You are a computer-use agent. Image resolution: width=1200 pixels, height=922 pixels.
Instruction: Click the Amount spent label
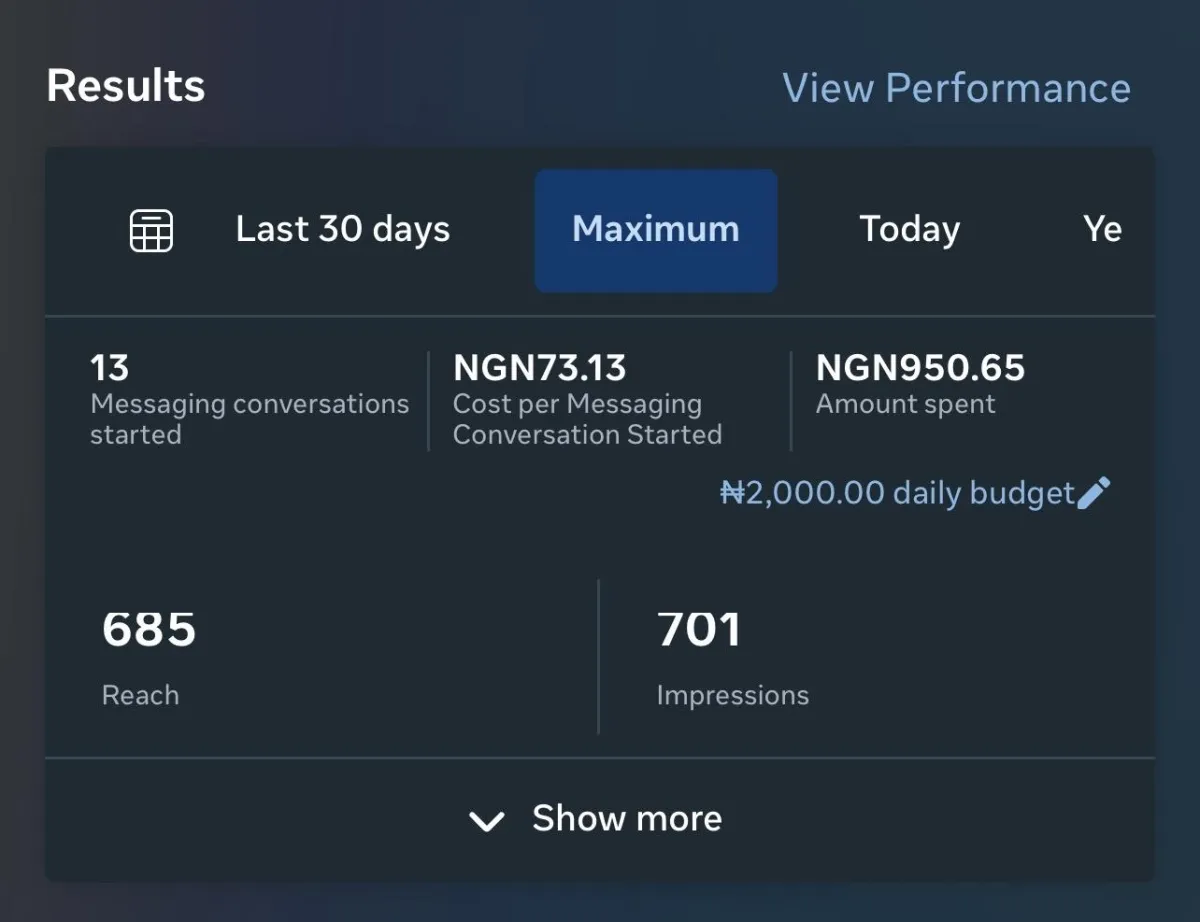click(906, 404)
